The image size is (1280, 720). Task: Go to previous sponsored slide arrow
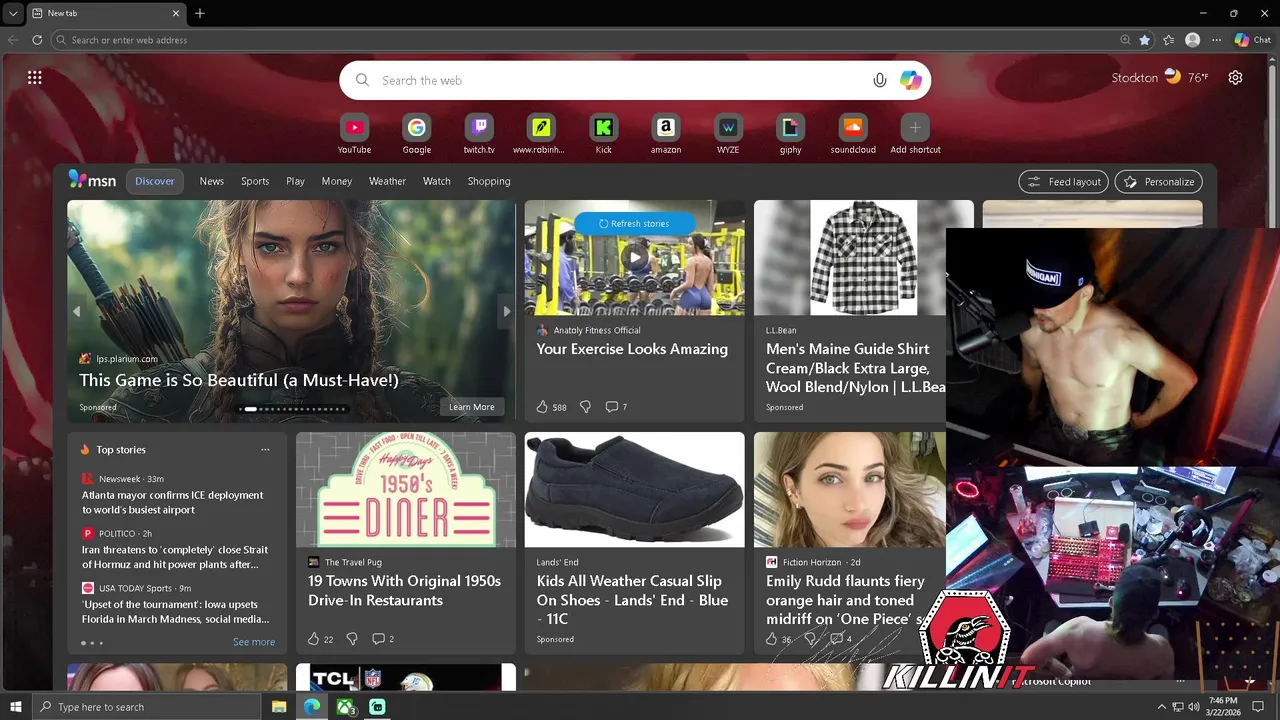(77, 311)
